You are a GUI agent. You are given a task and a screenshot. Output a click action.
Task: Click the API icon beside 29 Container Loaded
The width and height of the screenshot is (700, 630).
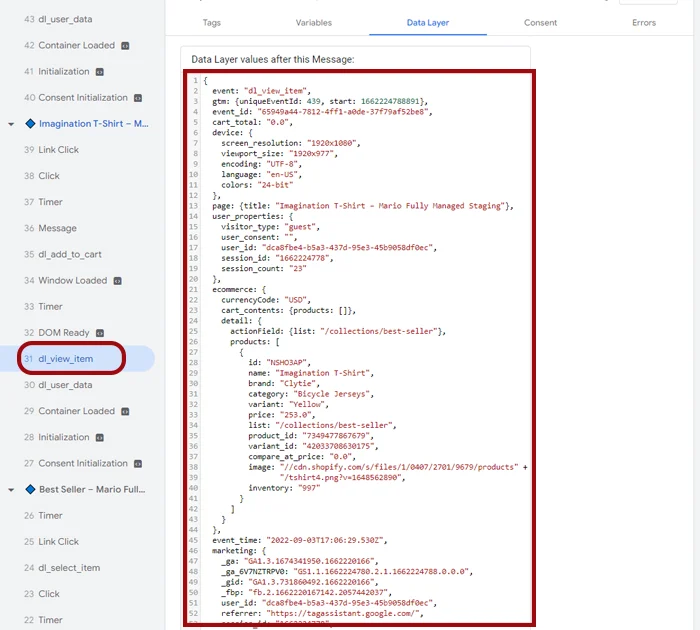[x=125, y=411]
